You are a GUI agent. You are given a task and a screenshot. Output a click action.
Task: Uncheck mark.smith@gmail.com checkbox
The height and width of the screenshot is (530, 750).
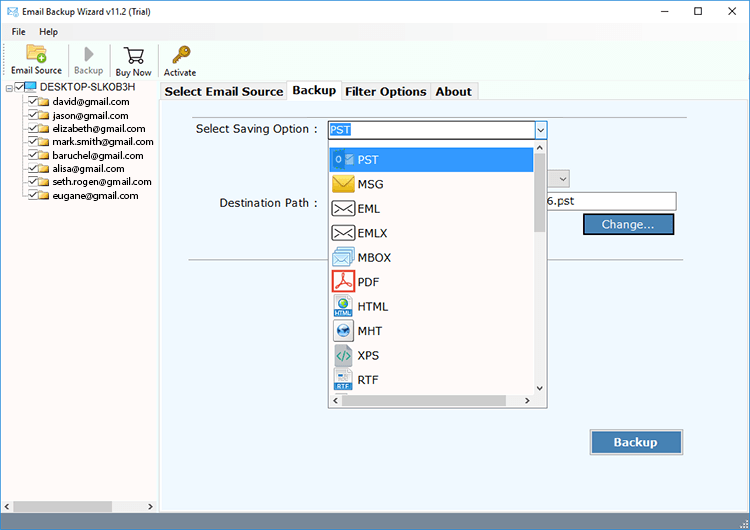(33, 141)
